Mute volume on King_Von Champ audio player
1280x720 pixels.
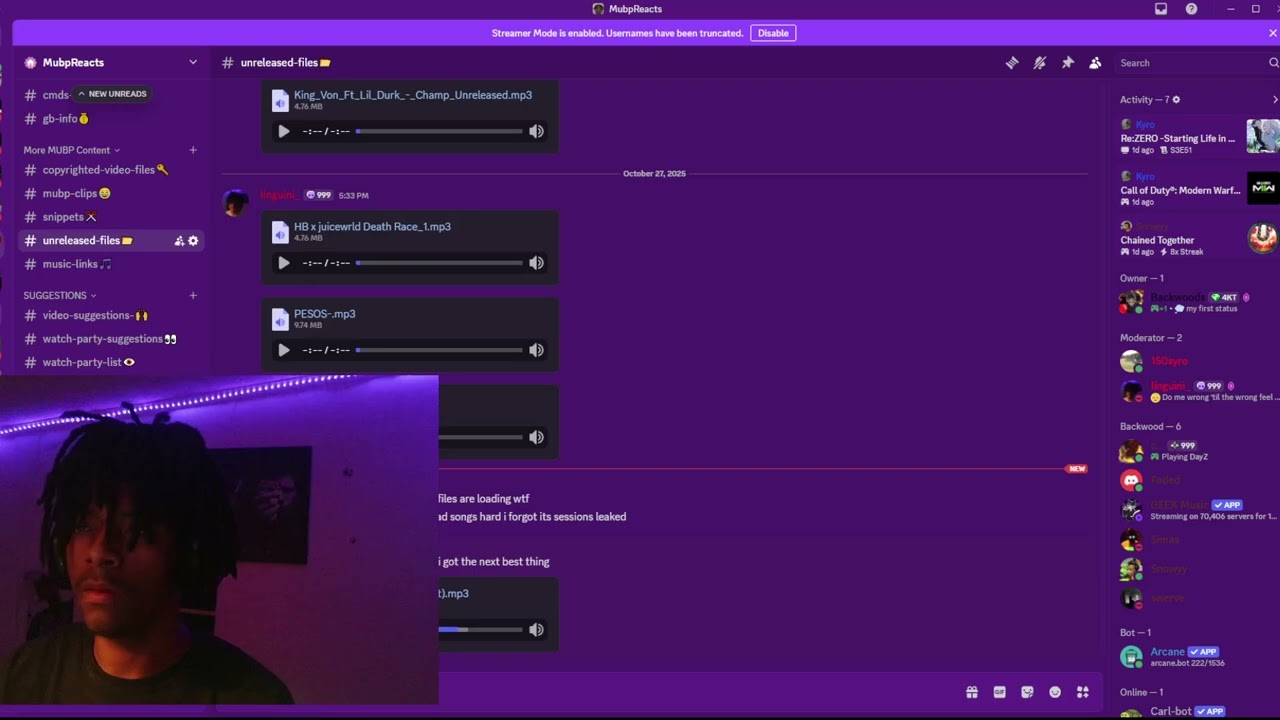click(537, 131)
